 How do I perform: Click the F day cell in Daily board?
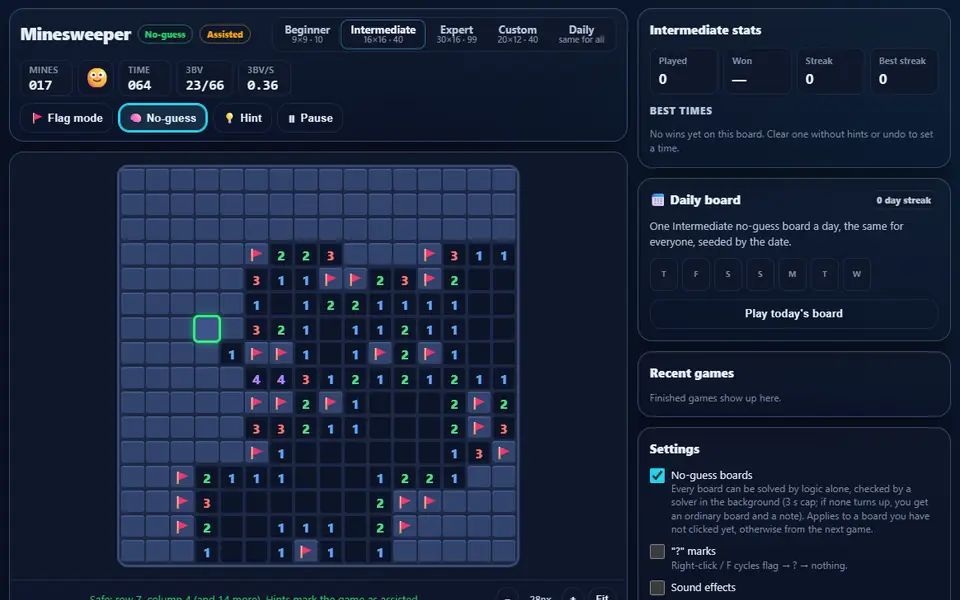[696, 274]
